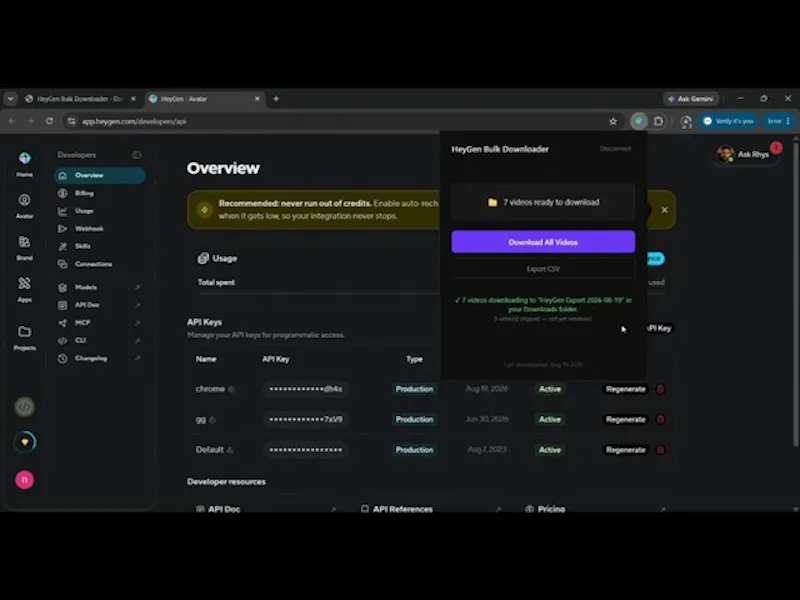
Task: Open Brand section in left rail
Action: 24,247
